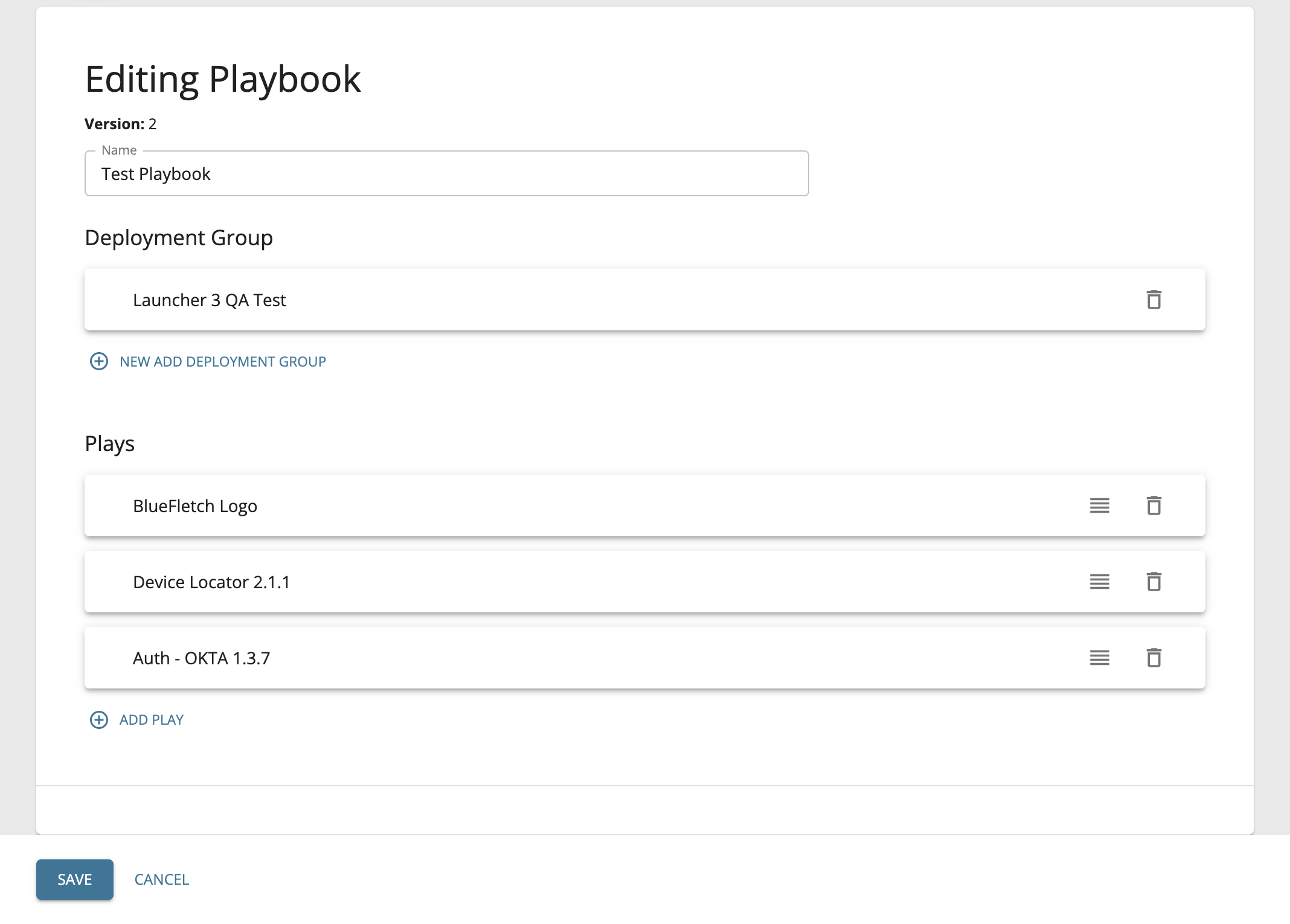Cancel editing the playbook
This screenshot has height=924, width=1290.
pos(162,879)
